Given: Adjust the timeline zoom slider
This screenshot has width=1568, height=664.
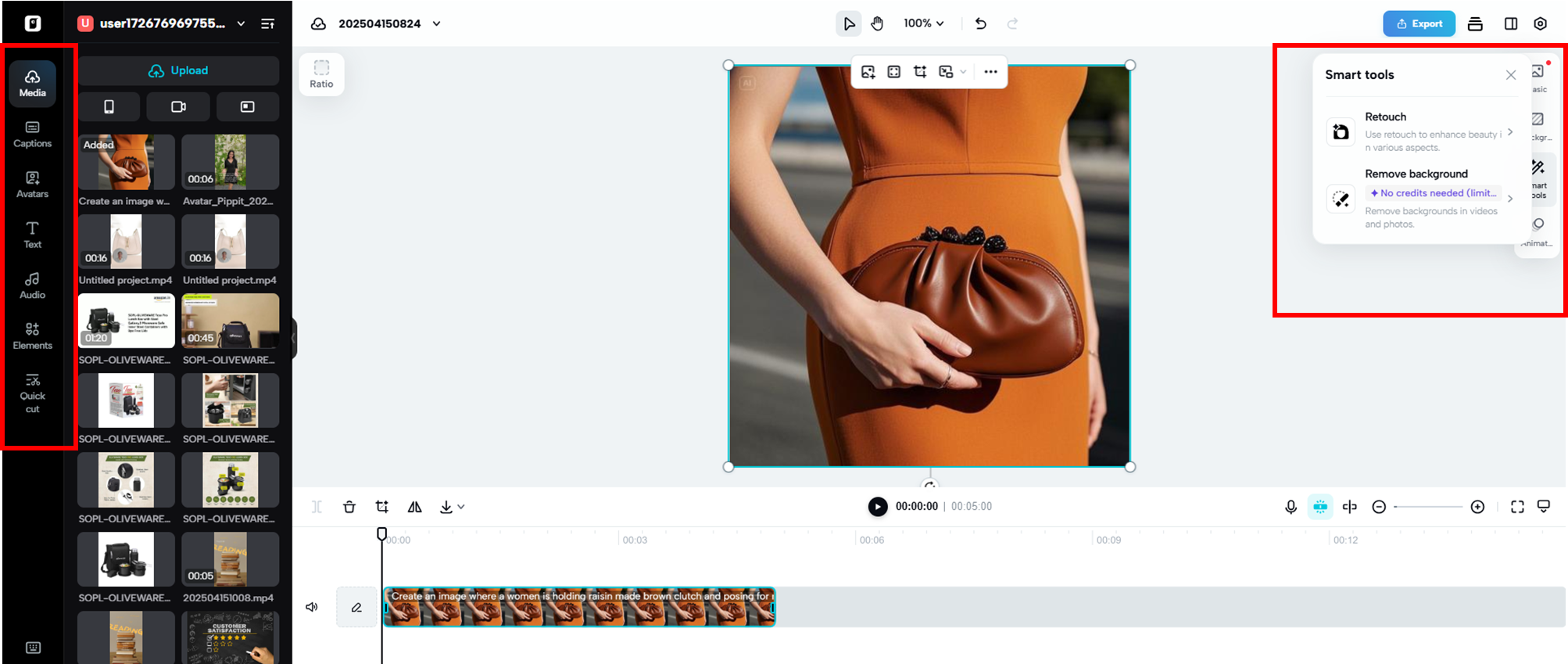Looking at the screenshot, I should coord(1428,507).
